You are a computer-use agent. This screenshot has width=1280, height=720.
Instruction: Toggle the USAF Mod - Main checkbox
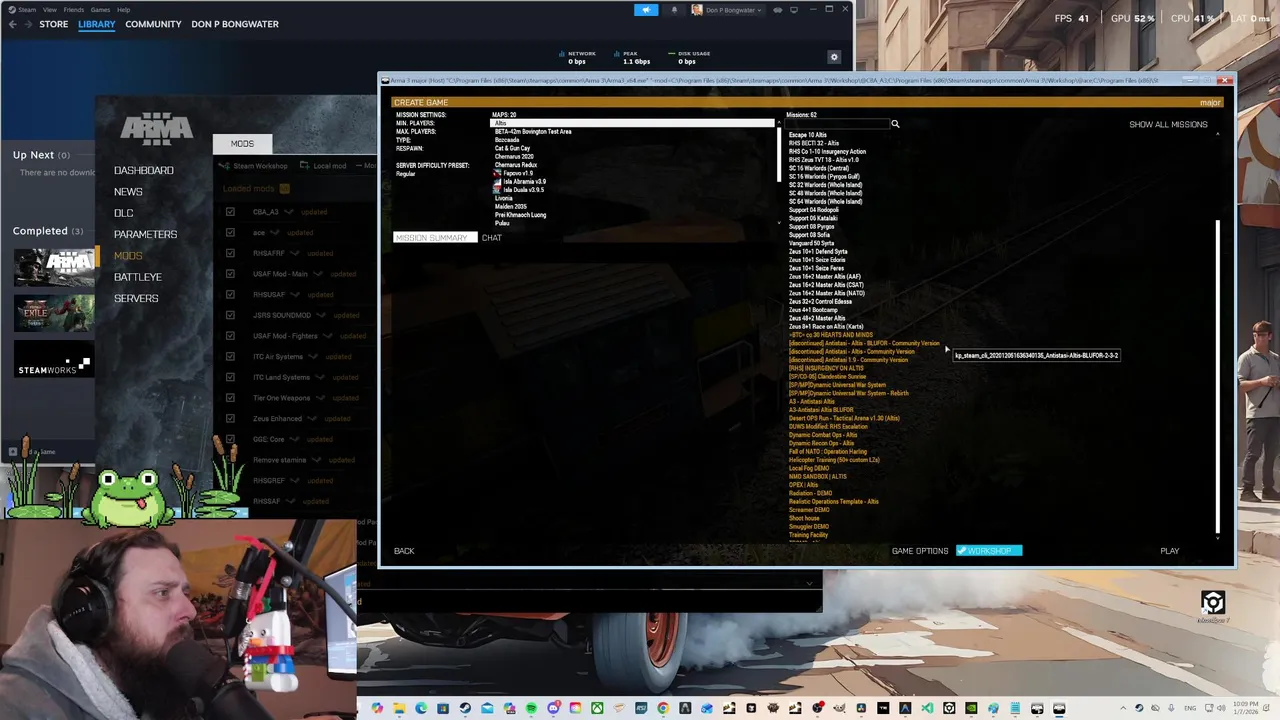[230, 274]
